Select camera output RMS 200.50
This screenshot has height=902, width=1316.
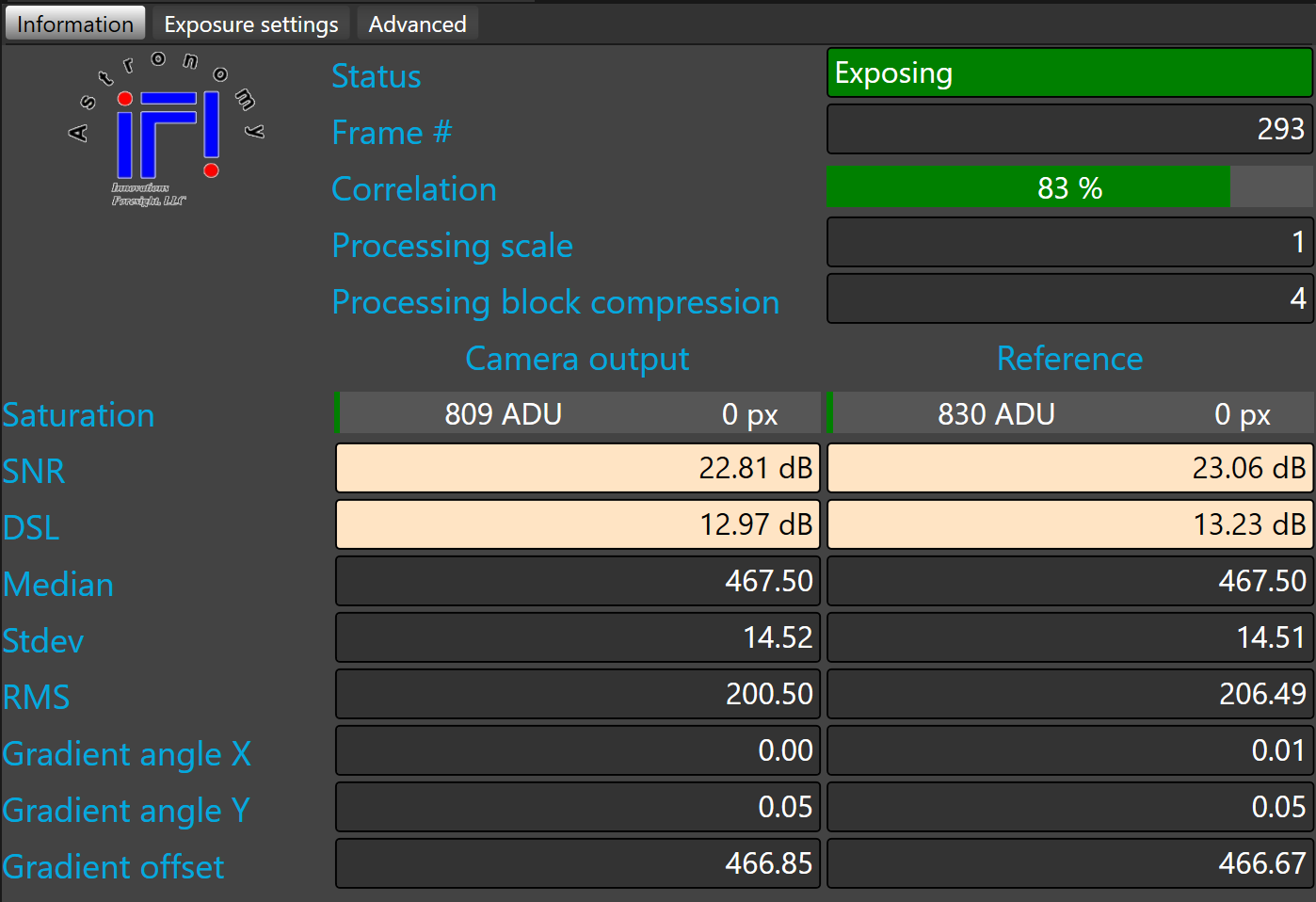tap(578, 694)
